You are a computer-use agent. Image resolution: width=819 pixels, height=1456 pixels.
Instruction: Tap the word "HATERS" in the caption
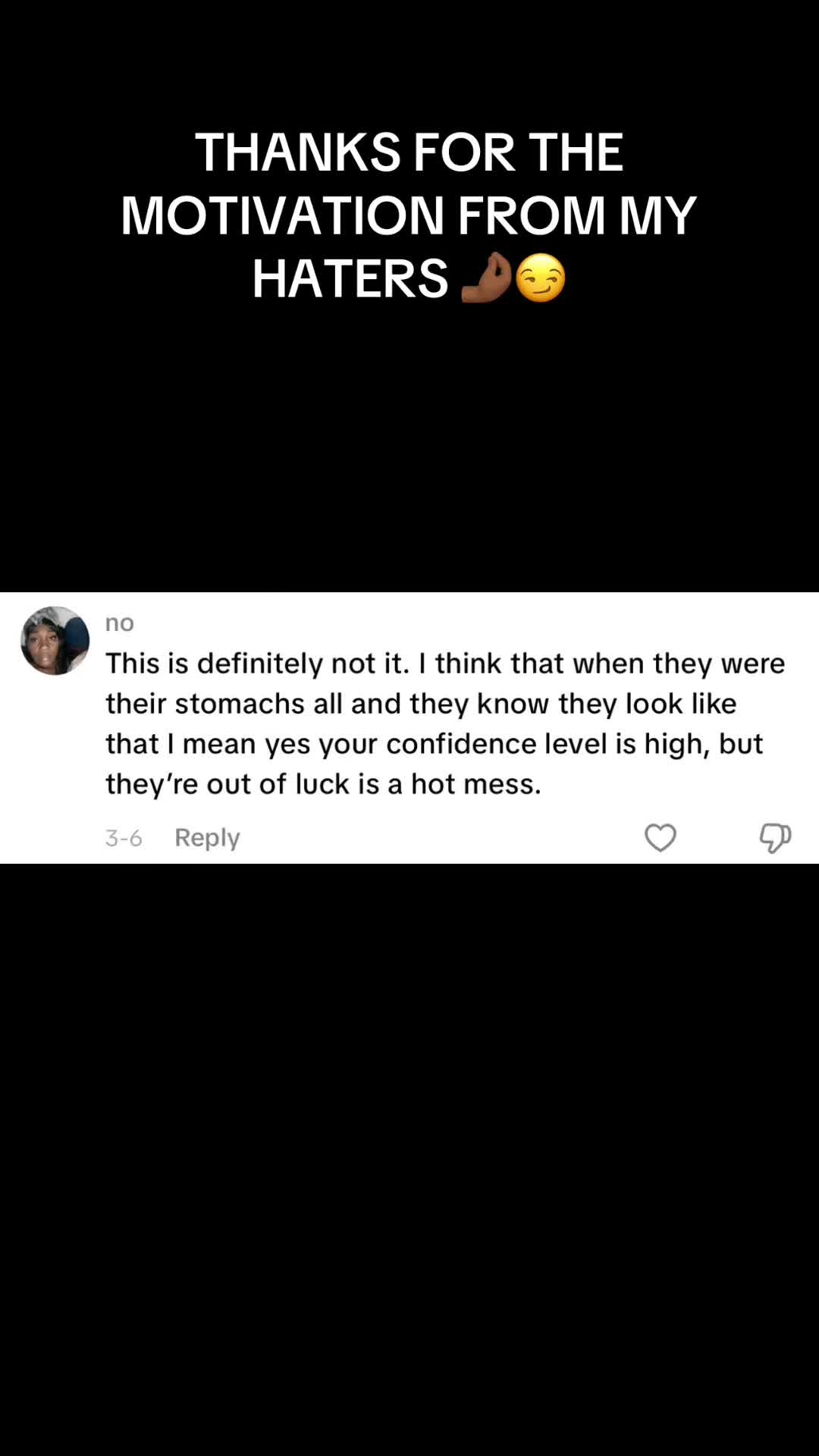pyautogui.click(x=350, y=278)
